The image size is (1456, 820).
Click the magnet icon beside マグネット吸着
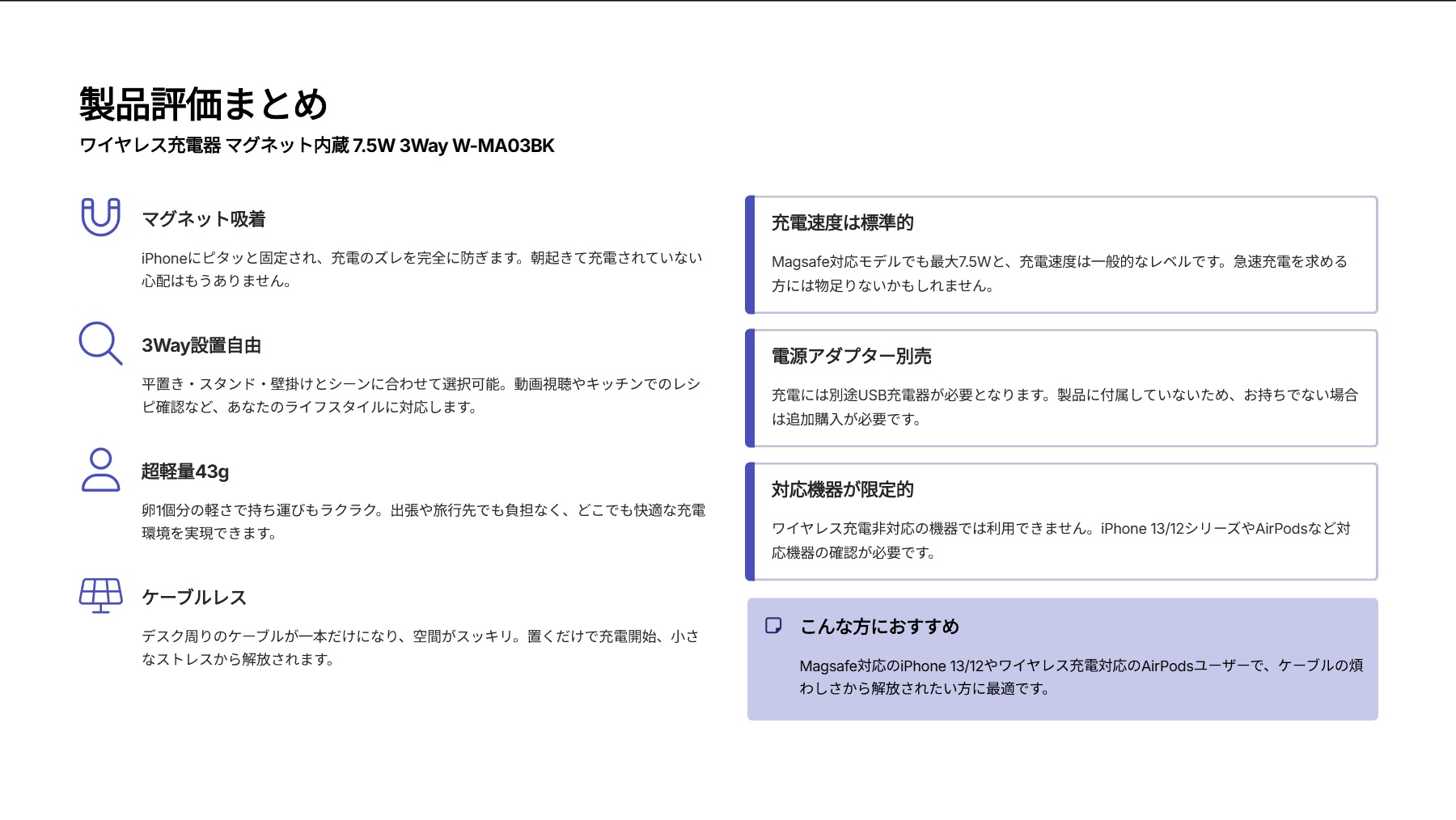[100, 218]
